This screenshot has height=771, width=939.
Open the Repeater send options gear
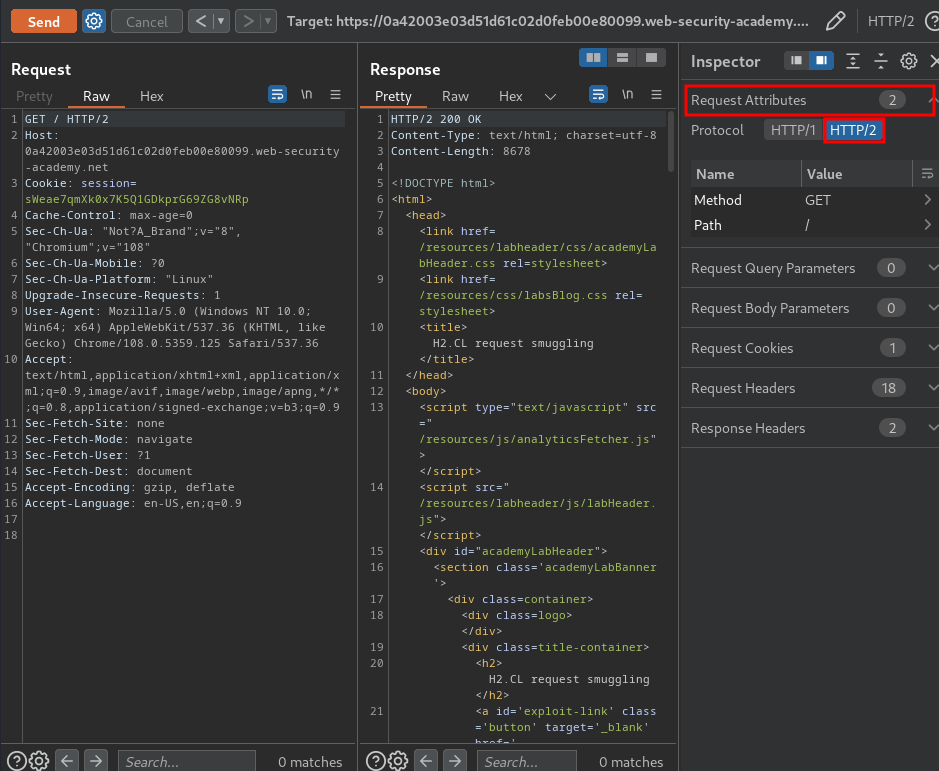[x=94, y=22]
